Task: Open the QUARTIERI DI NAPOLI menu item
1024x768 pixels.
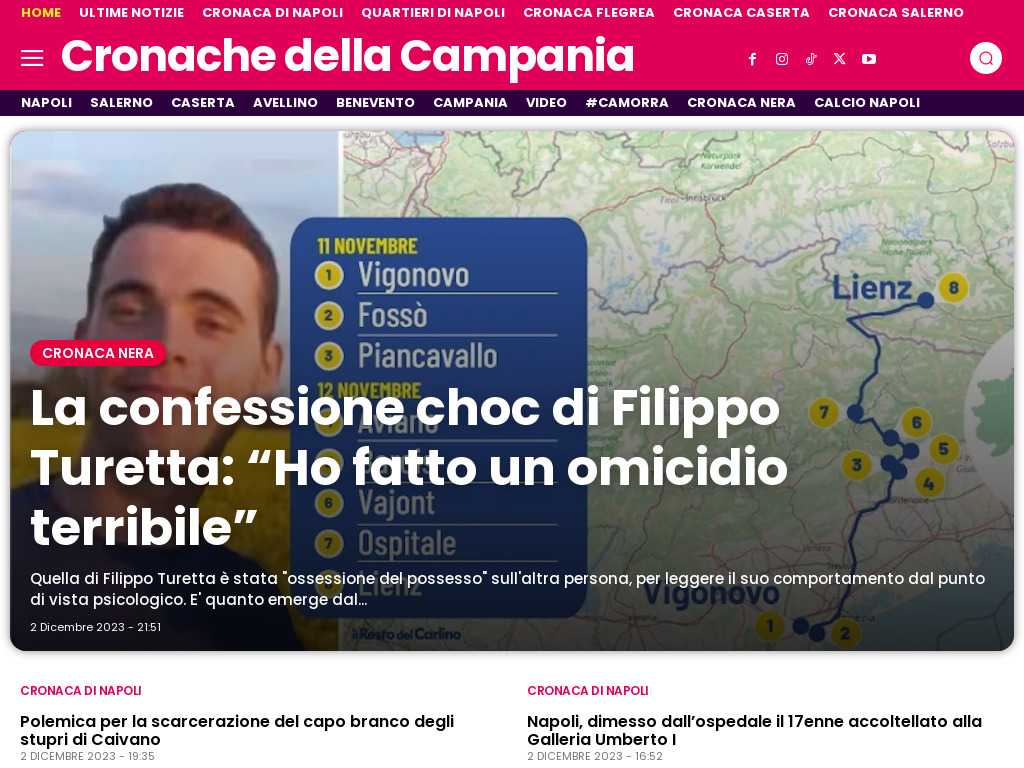Action: tap(433, 12)
